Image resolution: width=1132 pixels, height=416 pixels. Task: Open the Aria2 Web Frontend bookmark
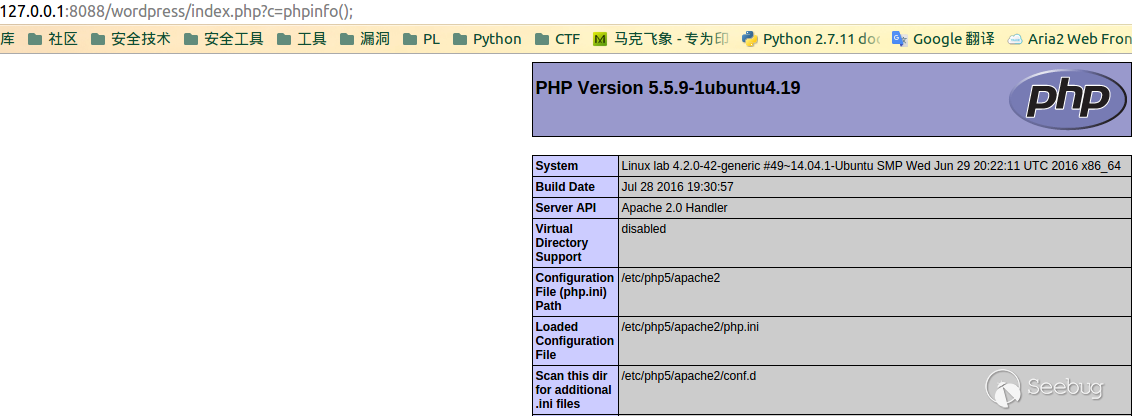(1069, 39)
